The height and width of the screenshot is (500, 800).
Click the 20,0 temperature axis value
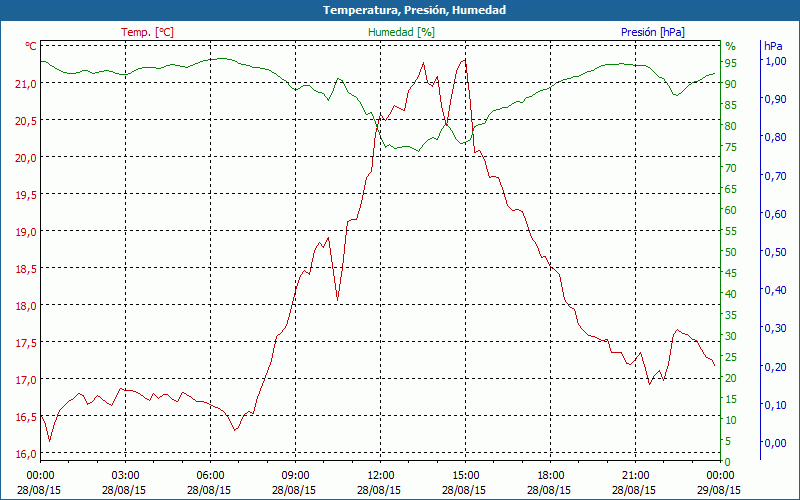point(26,158)
